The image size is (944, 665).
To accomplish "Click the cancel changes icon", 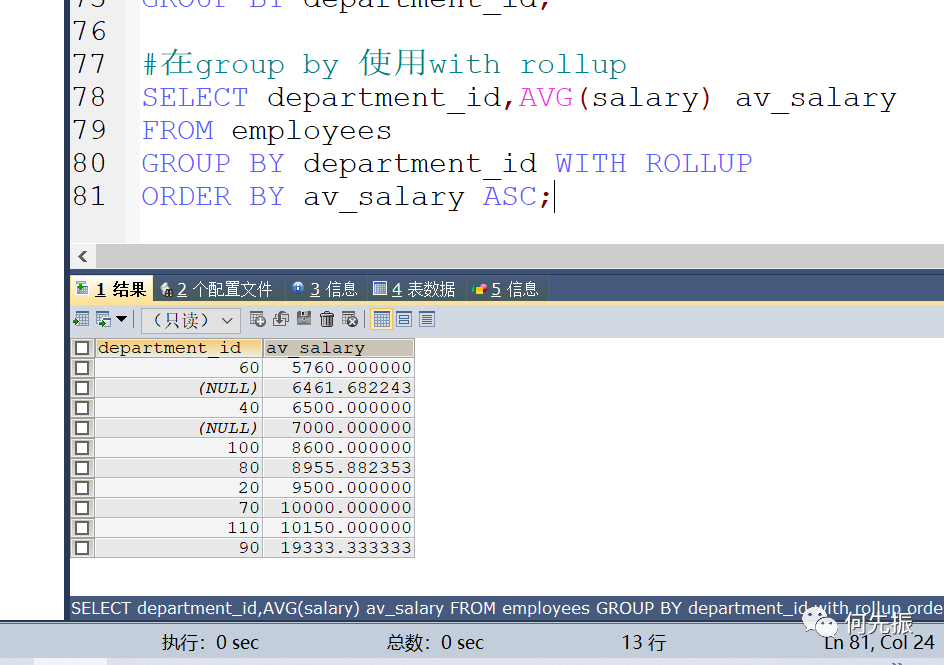I will click(x=350, y=320).
